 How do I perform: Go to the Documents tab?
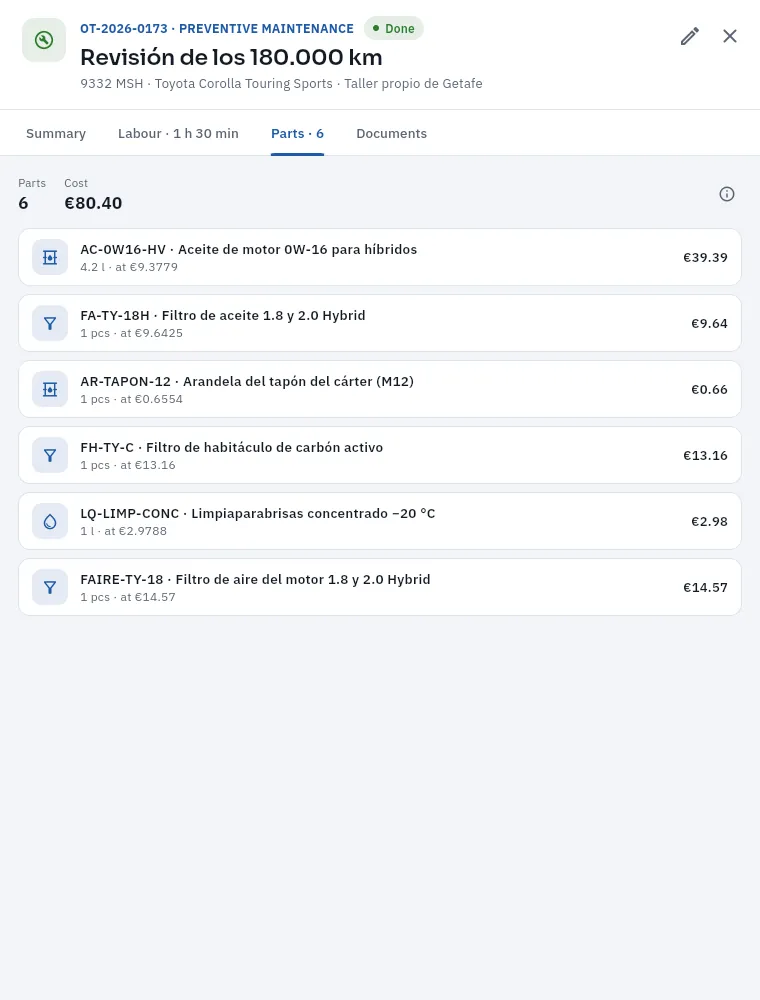tap(391, 133)
